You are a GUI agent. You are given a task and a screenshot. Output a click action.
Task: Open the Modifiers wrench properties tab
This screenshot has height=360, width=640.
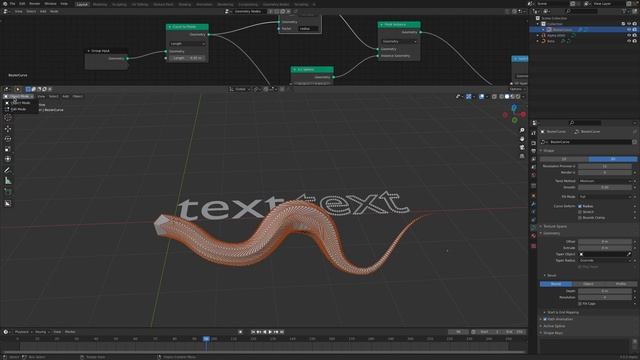coord(533,204)
